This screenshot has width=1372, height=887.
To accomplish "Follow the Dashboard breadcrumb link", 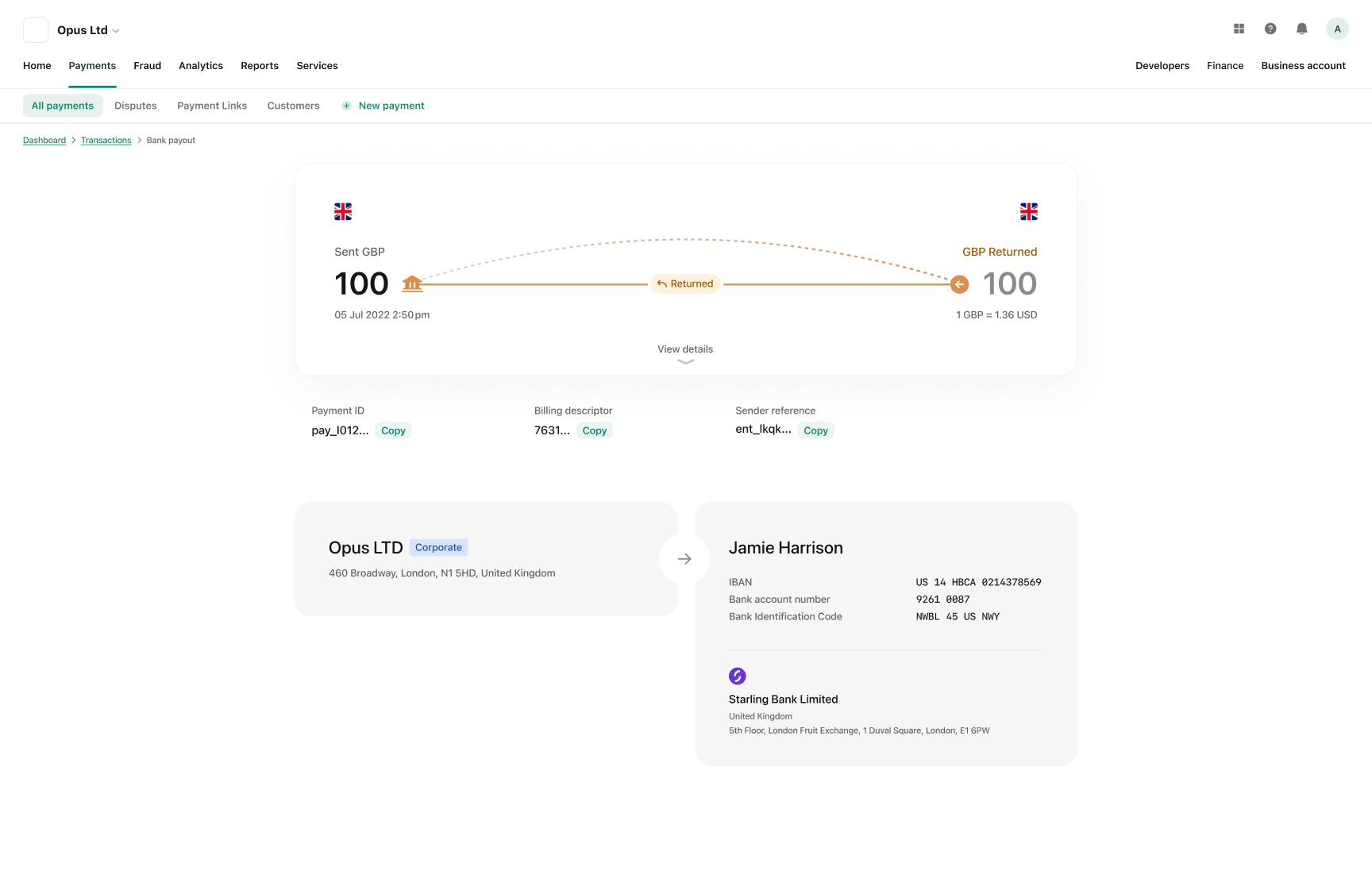I will (x=44, y=141).
